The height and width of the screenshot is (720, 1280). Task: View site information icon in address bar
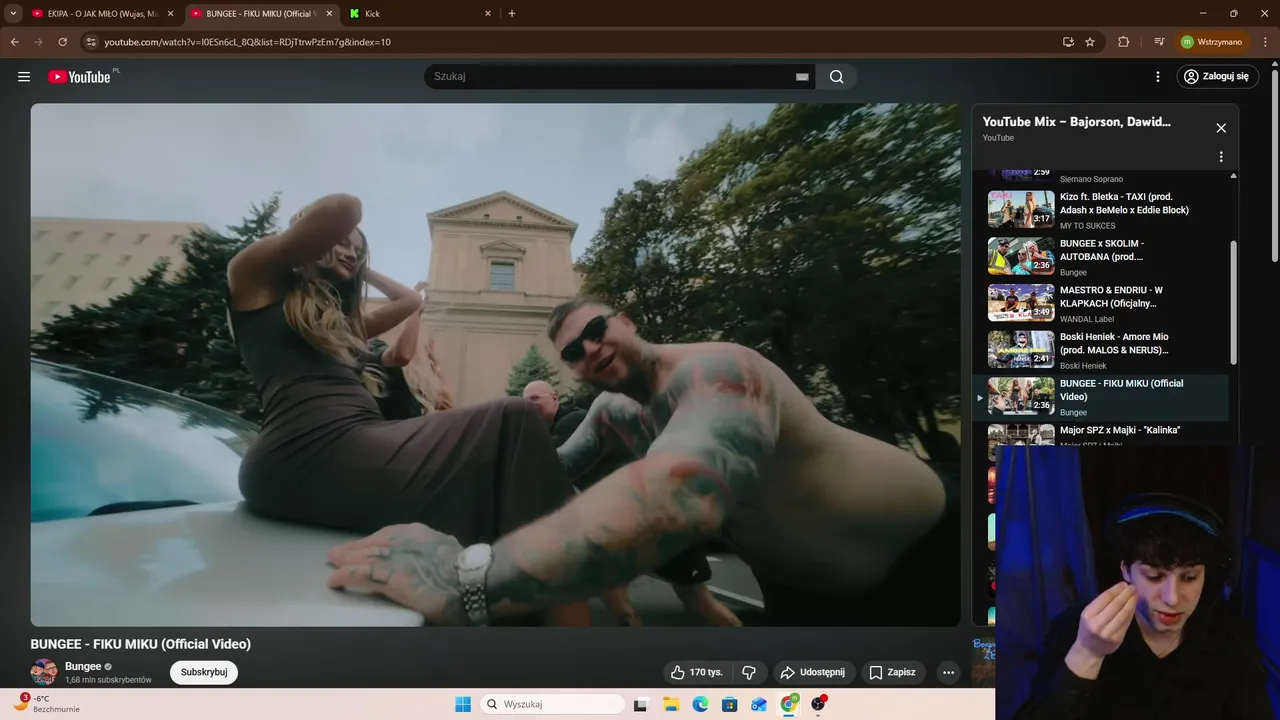point(91,42)
